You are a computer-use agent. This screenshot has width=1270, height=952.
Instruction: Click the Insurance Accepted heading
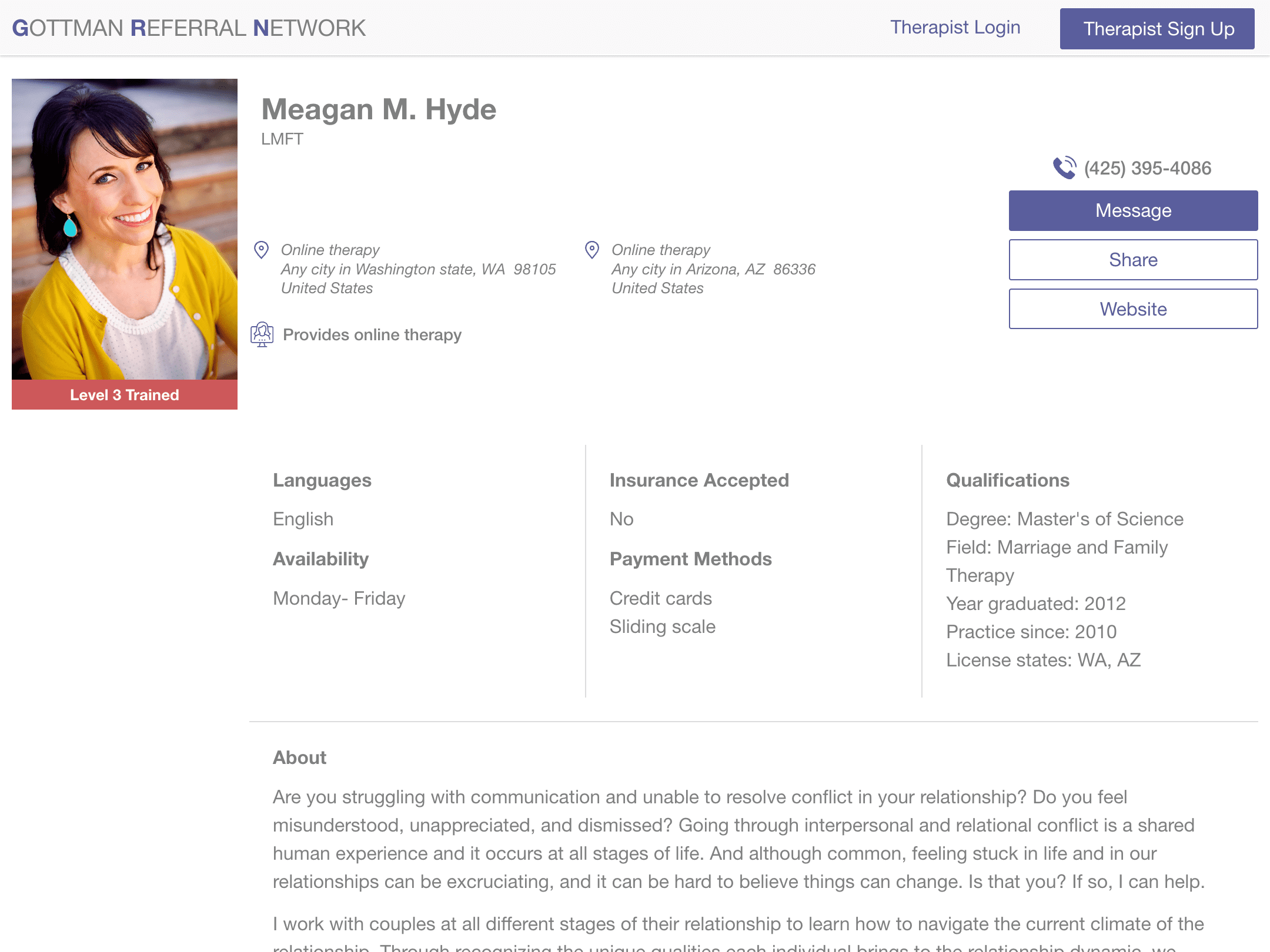click(699, 480)
